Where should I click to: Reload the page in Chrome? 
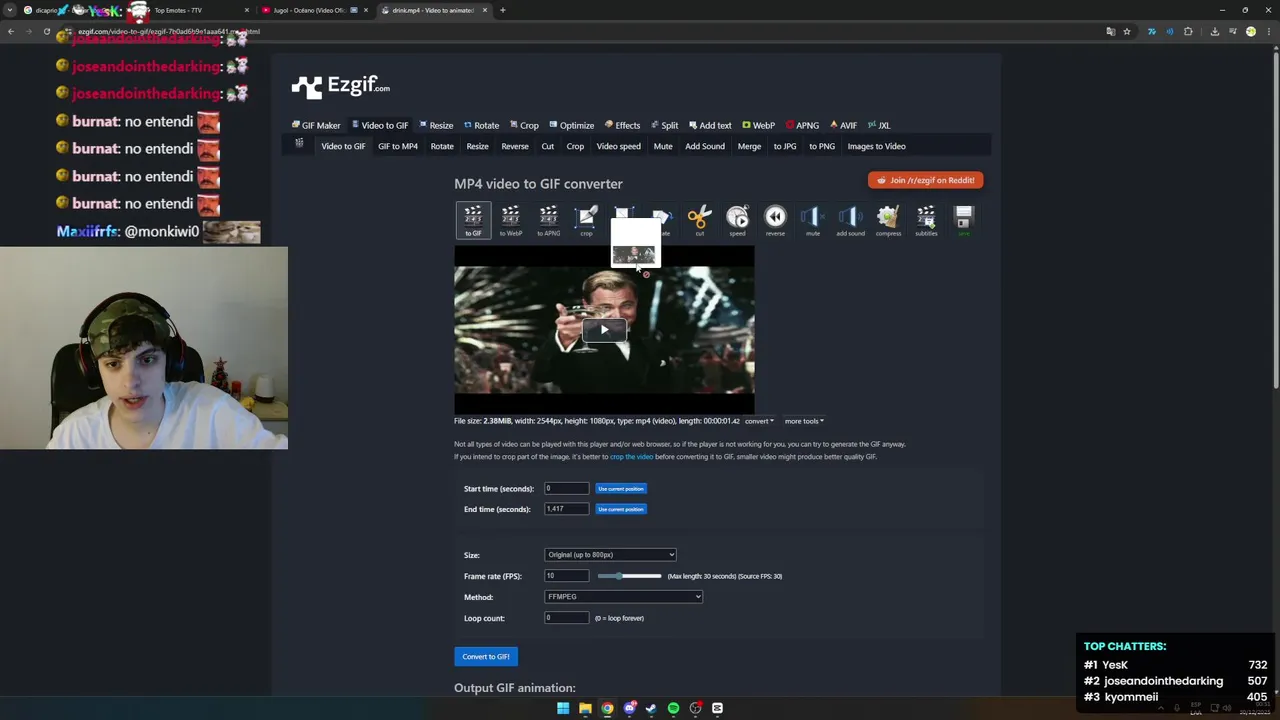pos(47,31)
